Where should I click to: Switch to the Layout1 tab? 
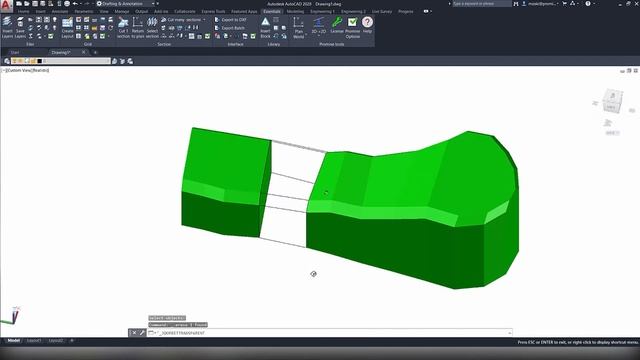[x=34, y=340]
